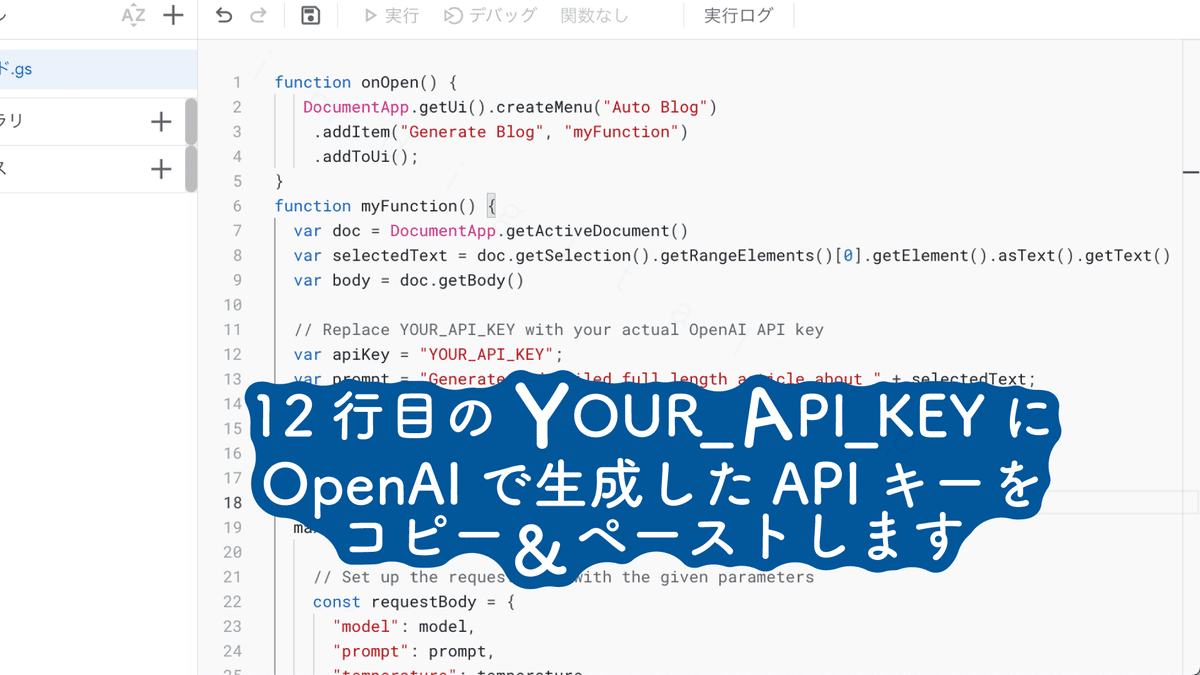This screenshot has height=675, width=1200.
Task: Start debugging with デバッグ button
Action: click(x=491, y=15)
